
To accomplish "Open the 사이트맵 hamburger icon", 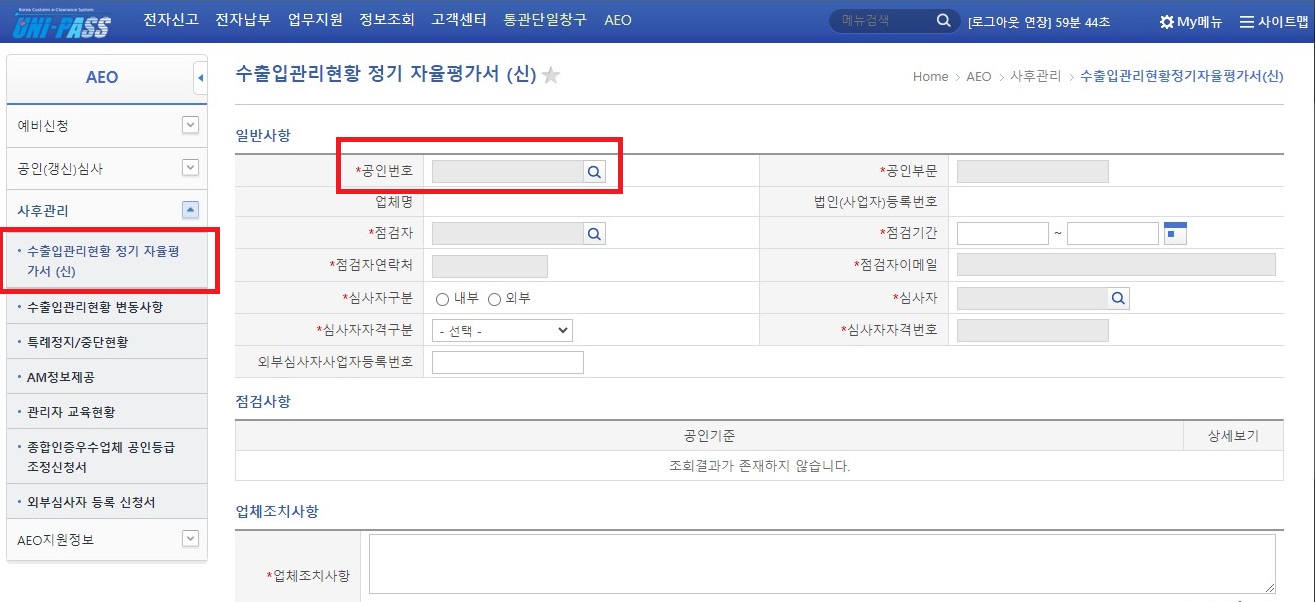I will click(x=1247, y=21).
